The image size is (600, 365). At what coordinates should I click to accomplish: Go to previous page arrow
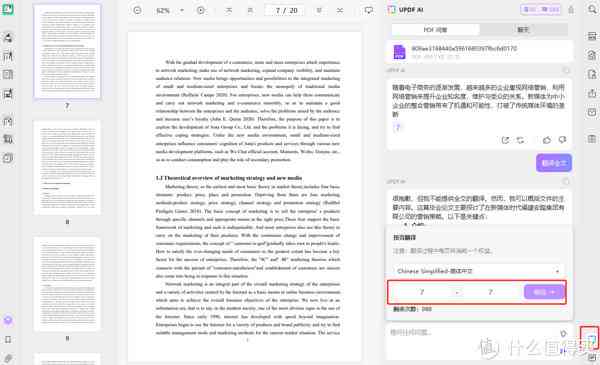(250, 10)
